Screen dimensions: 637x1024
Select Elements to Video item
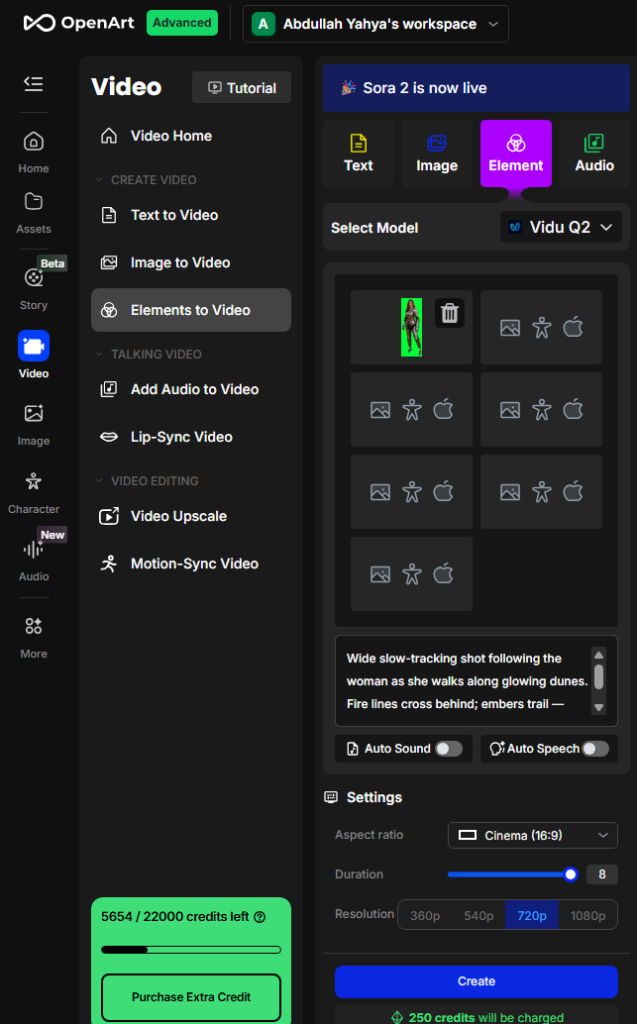coord(191,310)
